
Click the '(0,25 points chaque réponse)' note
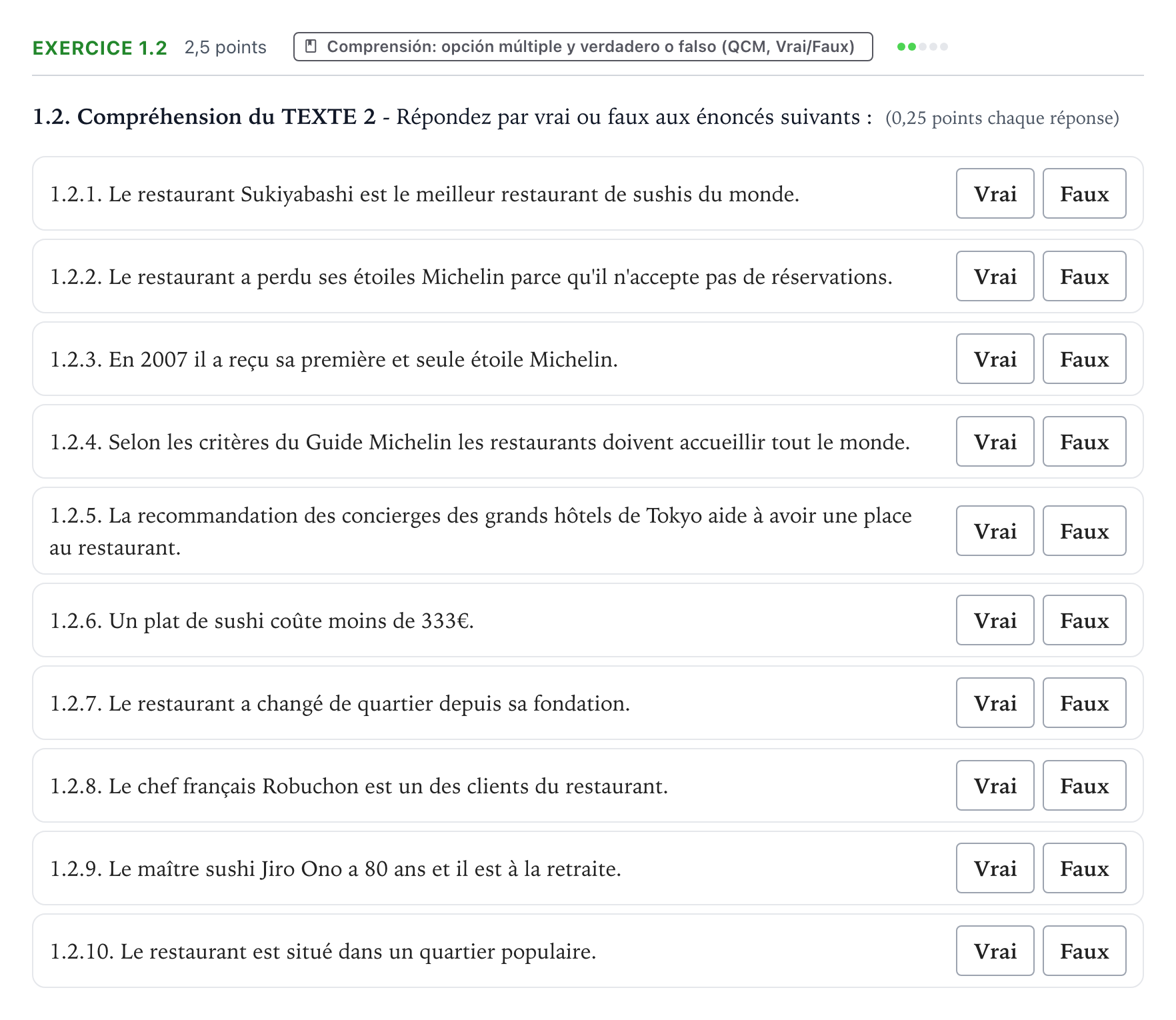pyautogui.click(x=1002, y=118)
